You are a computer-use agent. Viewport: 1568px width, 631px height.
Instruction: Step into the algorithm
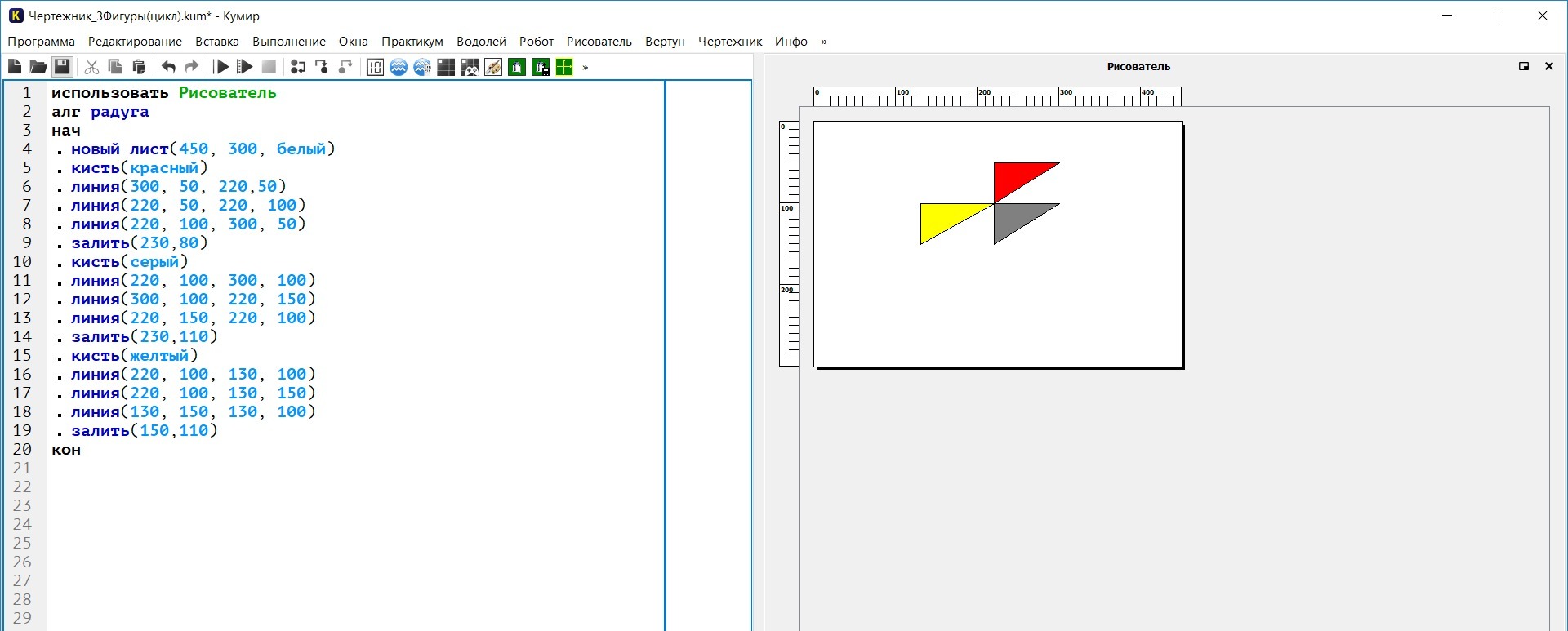pyautogui.click(x=322, y=67)
